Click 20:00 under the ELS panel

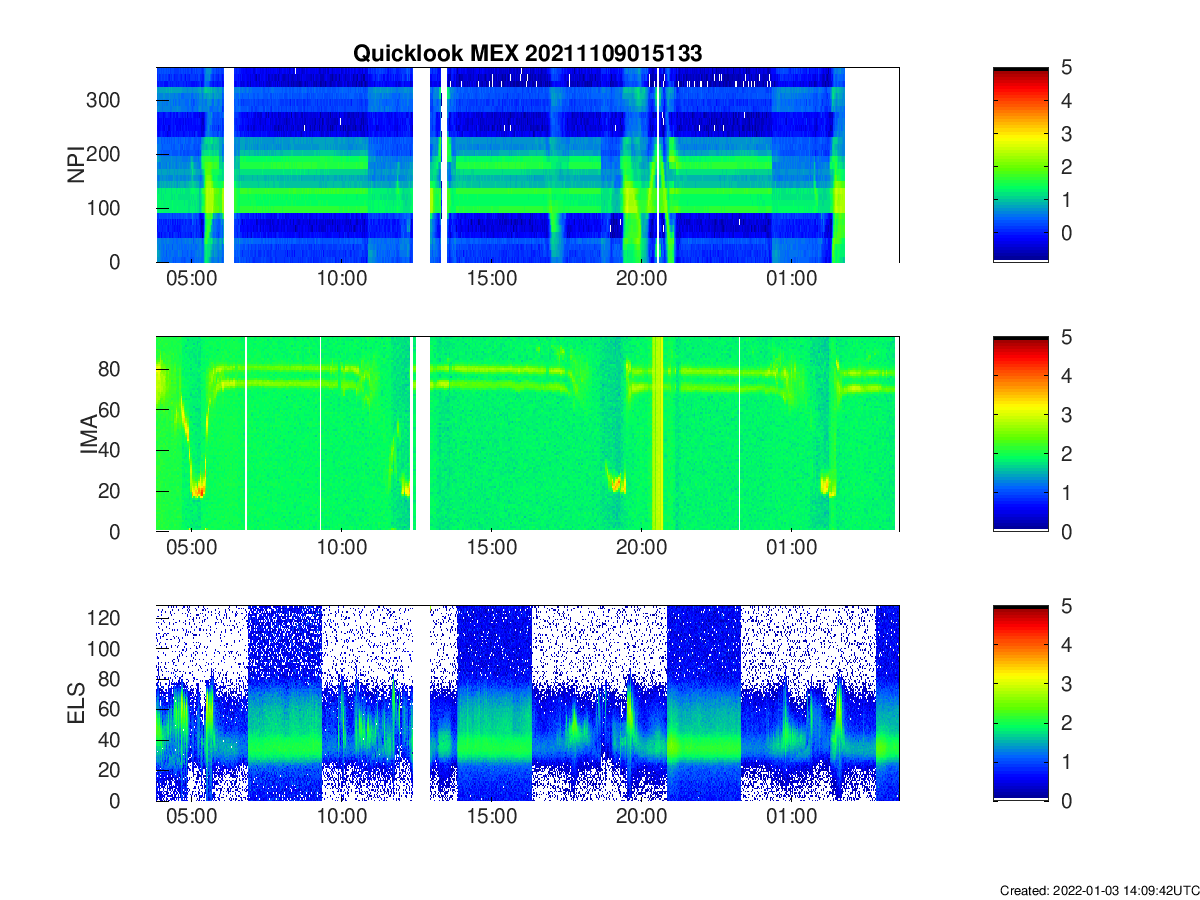(641, 817)
